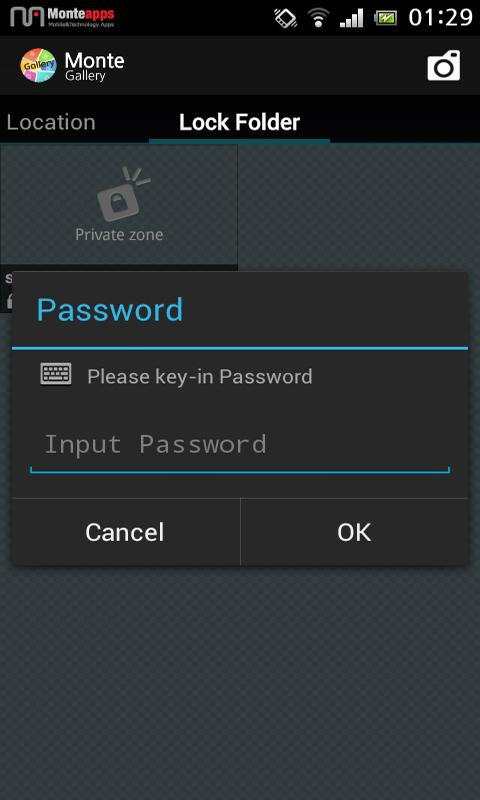Tap the Wi-Fi status icon
The width and height of the screenshot is (480, 800).
[x=319, y=18]
